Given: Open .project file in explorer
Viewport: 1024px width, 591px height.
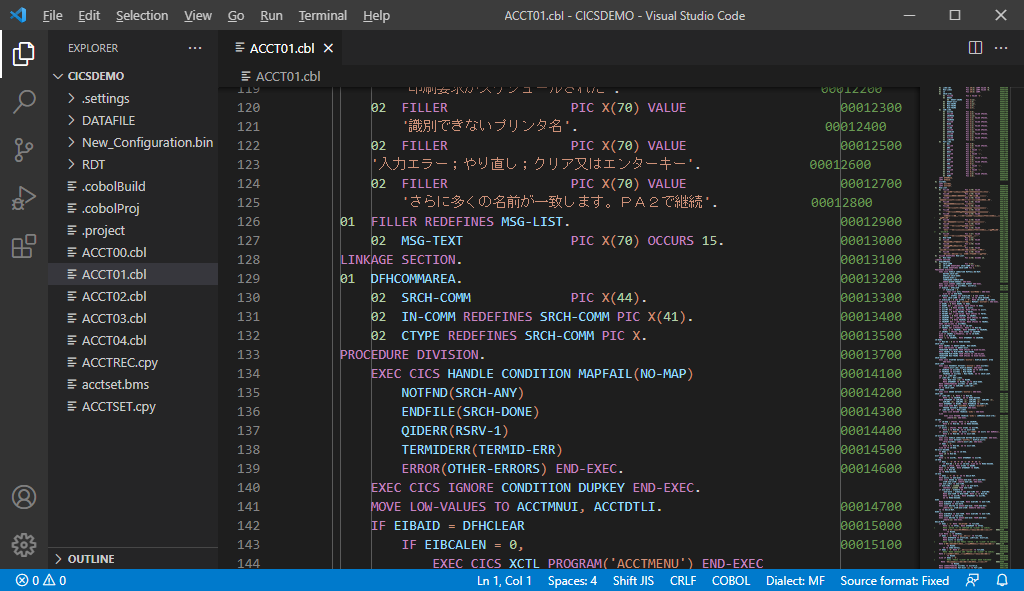Looking at the screenshot, I should click(103, 231).
